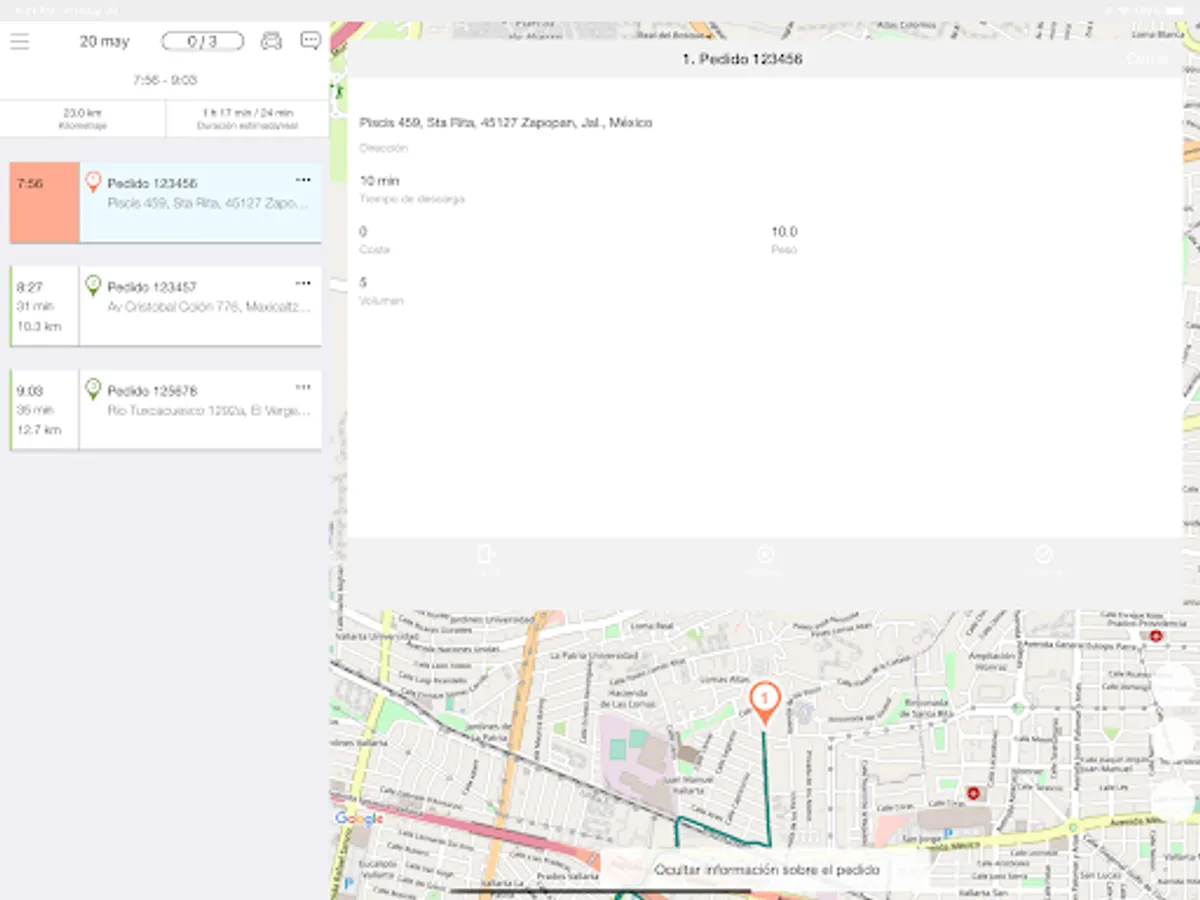
Task: Click the 10 min unloading time value
Action: 379,181
